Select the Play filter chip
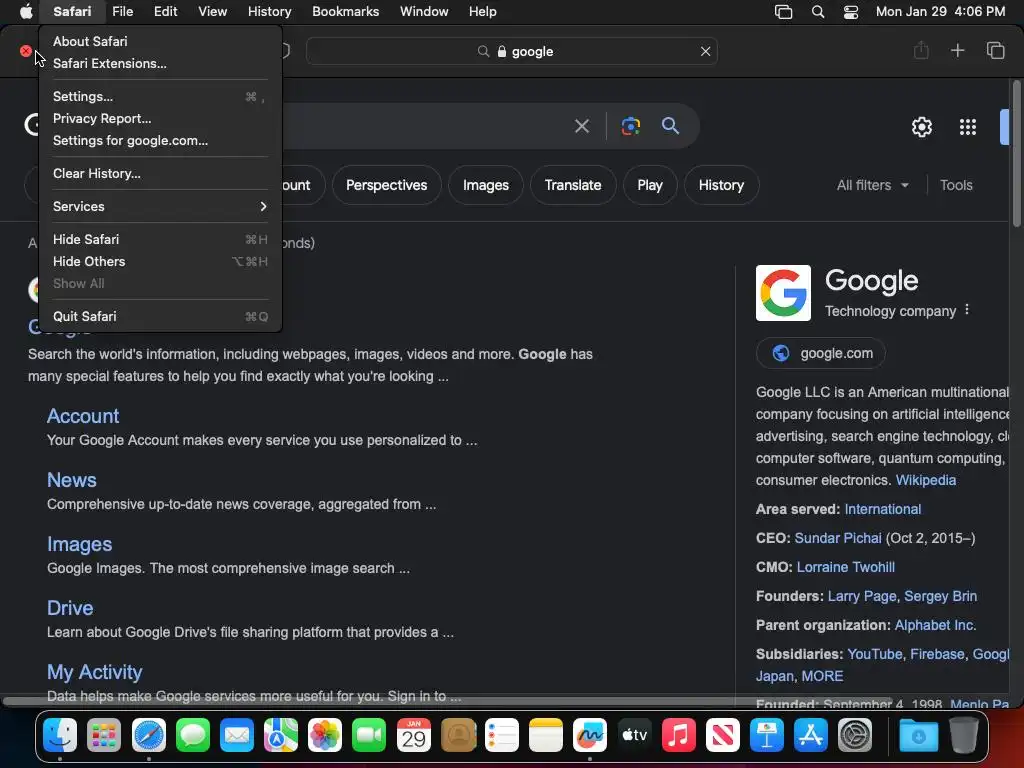Viewport: 1024px width, 768px height. 650,185
